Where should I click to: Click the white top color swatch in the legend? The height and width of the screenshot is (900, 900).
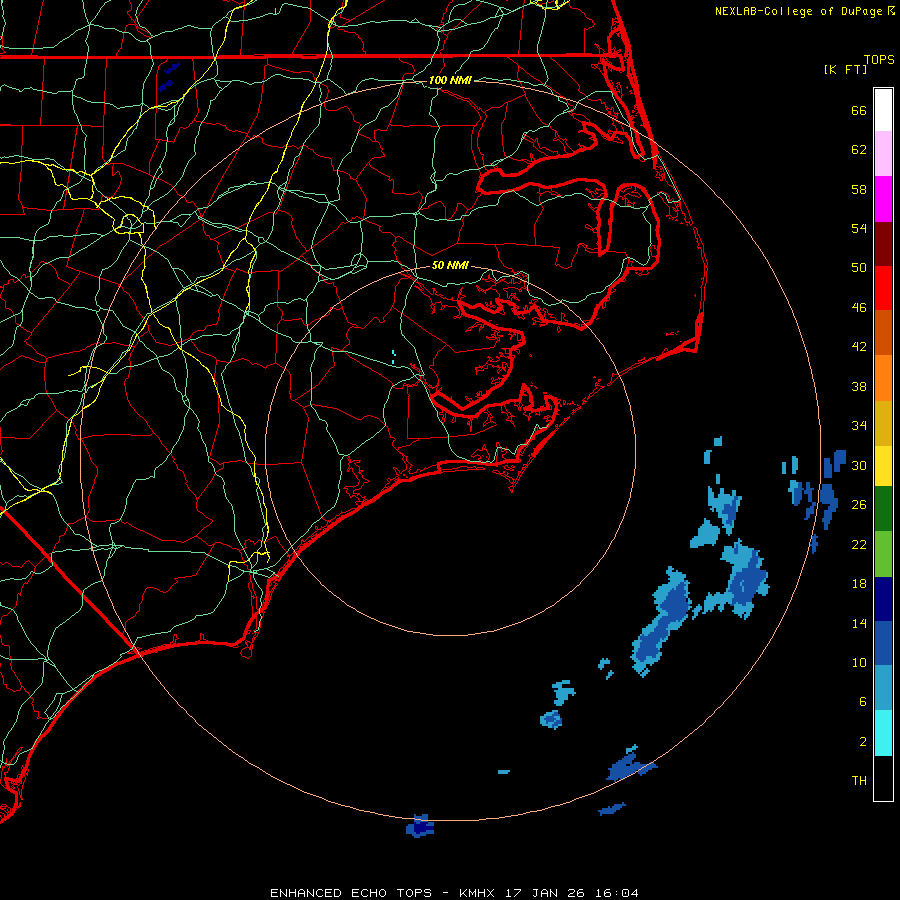coord(883,110)
